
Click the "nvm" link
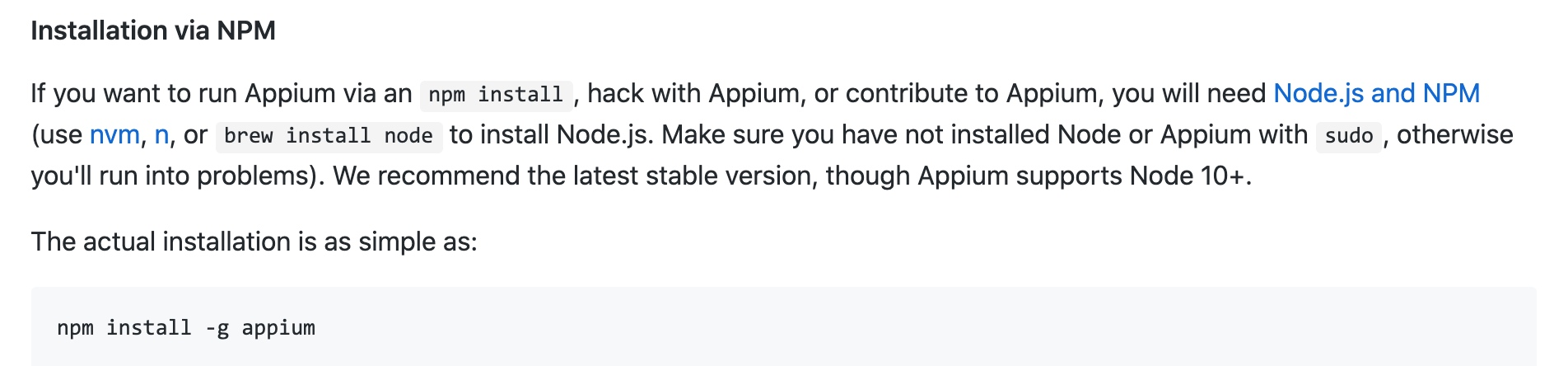(114, 134)
